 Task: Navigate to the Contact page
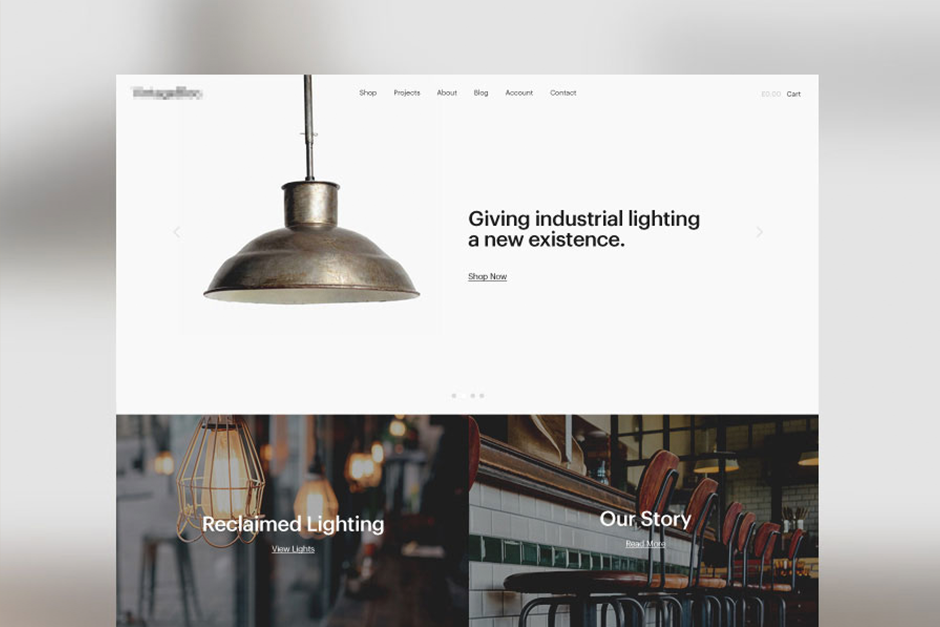pos(563,93)
